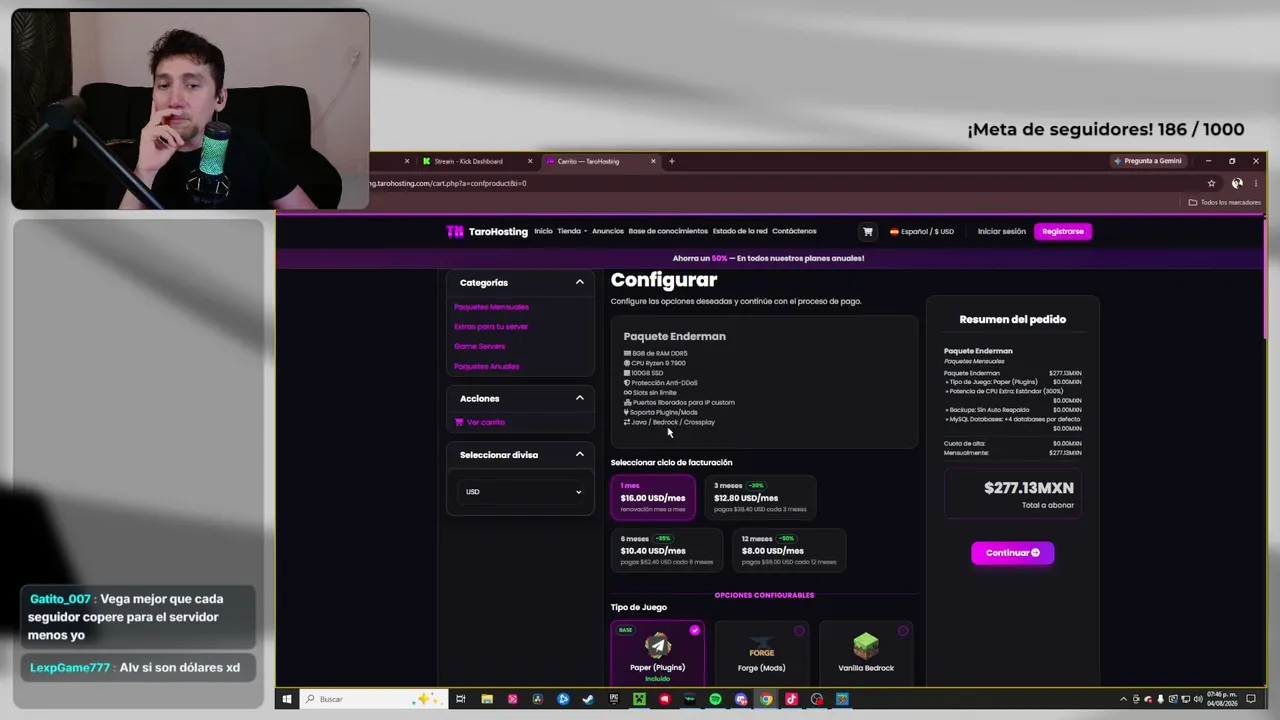Open File Explorer from the taskbar
The height and width of the screenshot is (720, 1280).
pyautogui.click(x=486, y=699)
